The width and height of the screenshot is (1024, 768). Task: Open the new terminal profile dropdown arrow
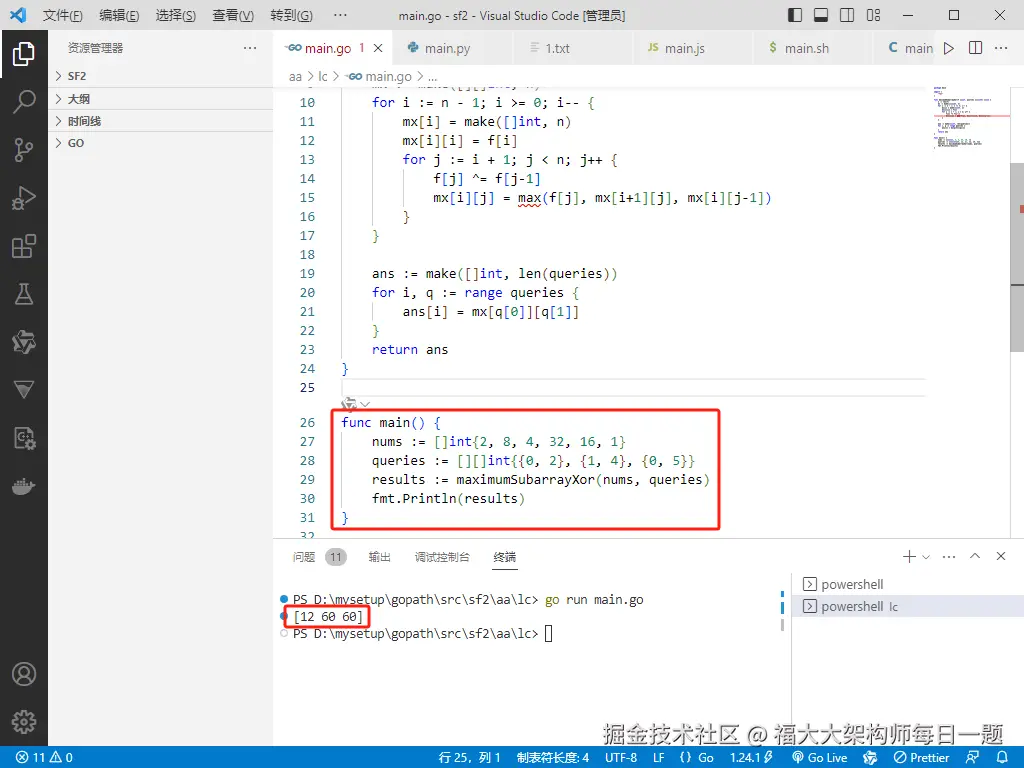(925, 557)
